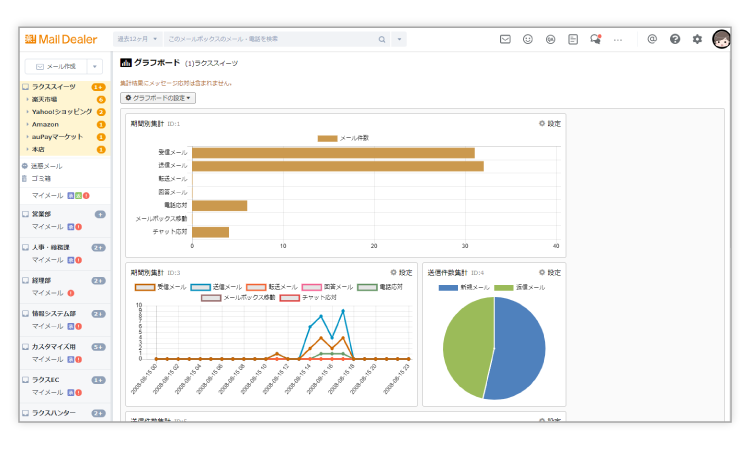Expand the Yahoo!ショッピング folder arrow
The width and height of the screenshot is (750, 450).
click(x=27, y=112)
